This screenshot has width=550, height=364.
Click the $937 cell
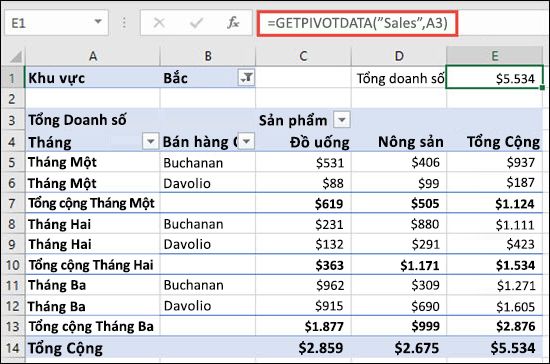click(495, 163)
